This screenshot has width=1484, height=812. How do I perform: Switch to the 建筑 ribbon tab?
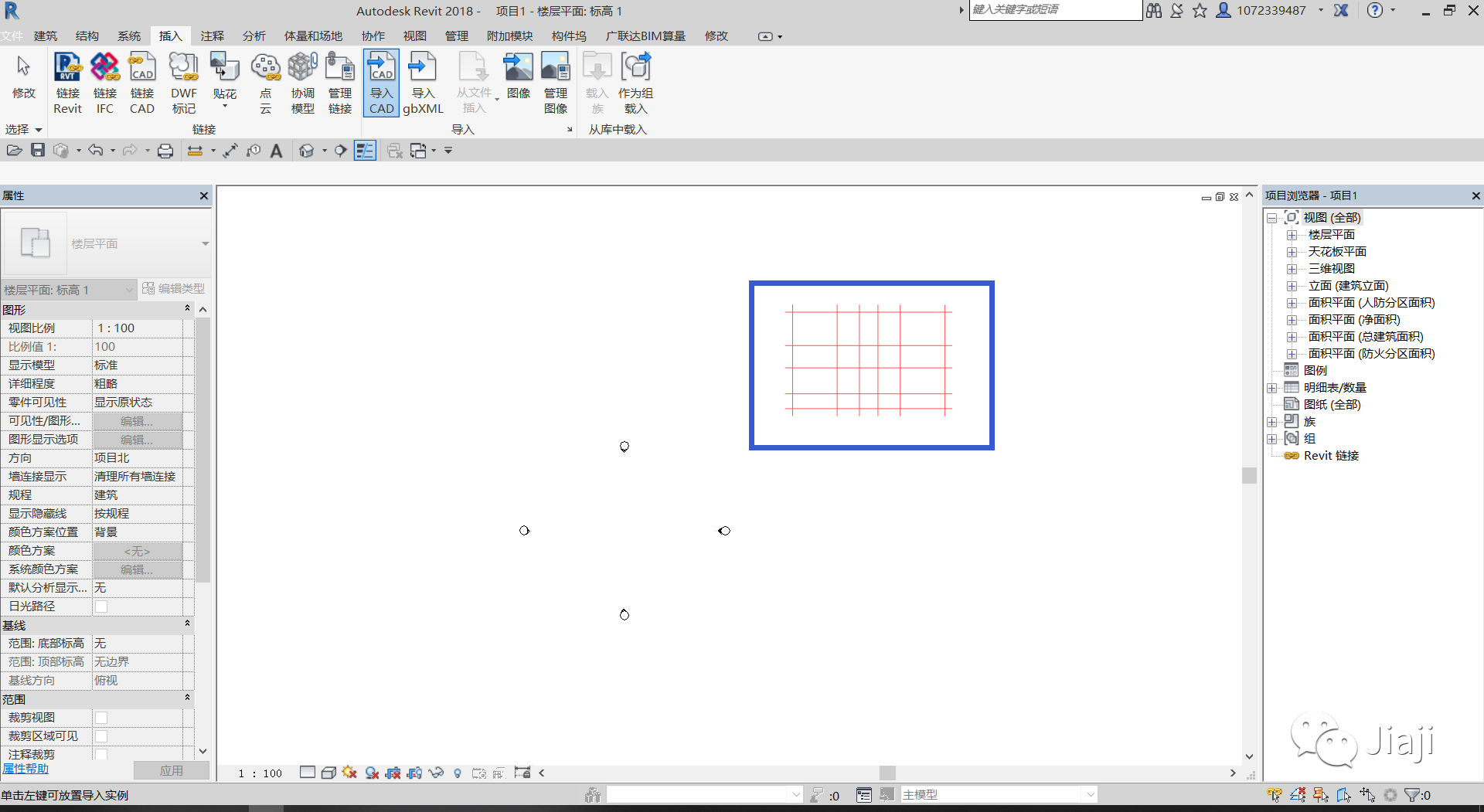coord(46,36)
